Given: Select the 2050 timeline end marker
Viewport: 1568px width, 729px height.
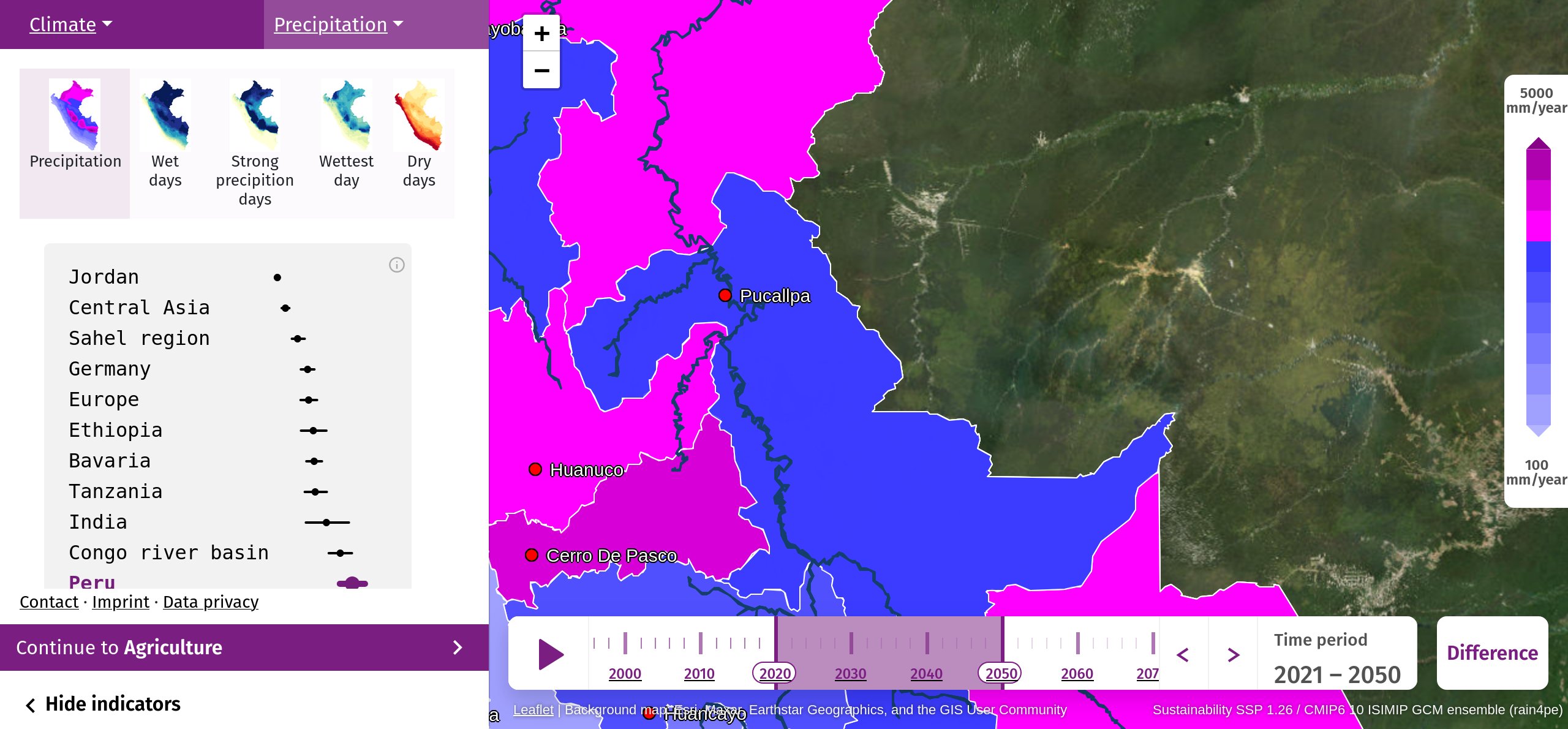Looking at the screenshot, I should (x=1001, y=673).
